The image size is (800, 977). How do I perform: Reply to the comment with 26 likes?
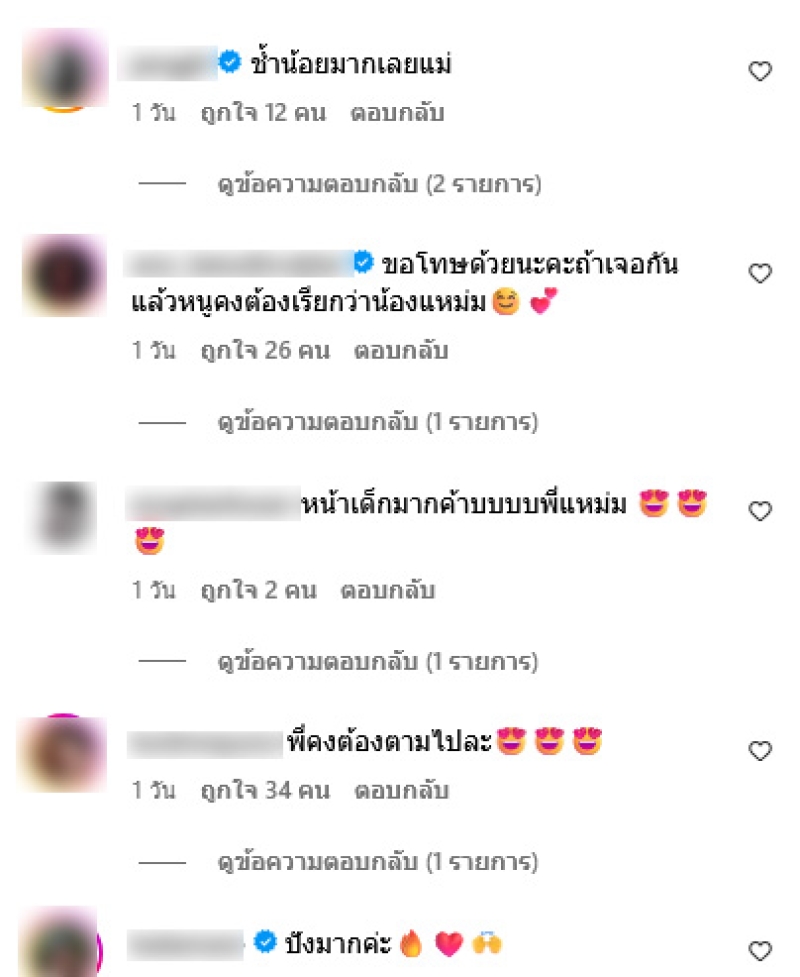coord(401,351)
